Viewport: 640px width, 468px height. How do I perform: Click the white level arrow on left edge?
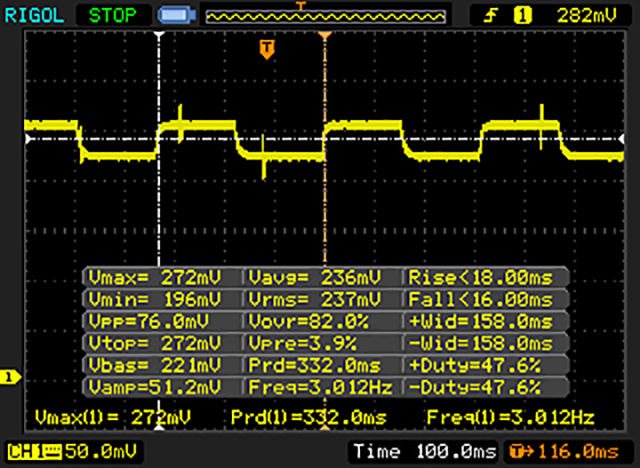click(28, 139)
